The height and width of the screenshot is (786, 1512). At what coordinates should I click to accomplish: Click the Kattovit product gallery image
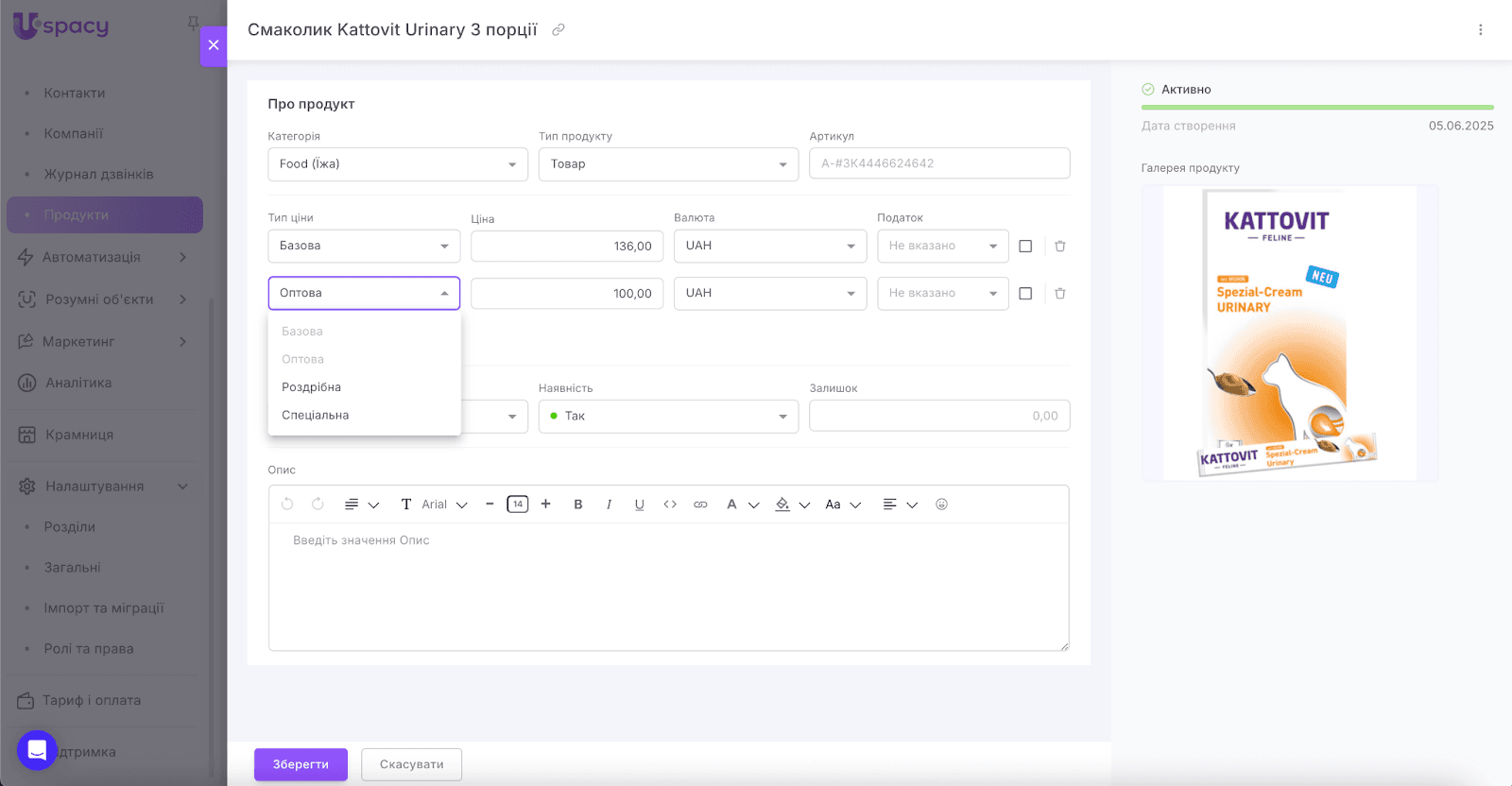(x=1289, y=333)
